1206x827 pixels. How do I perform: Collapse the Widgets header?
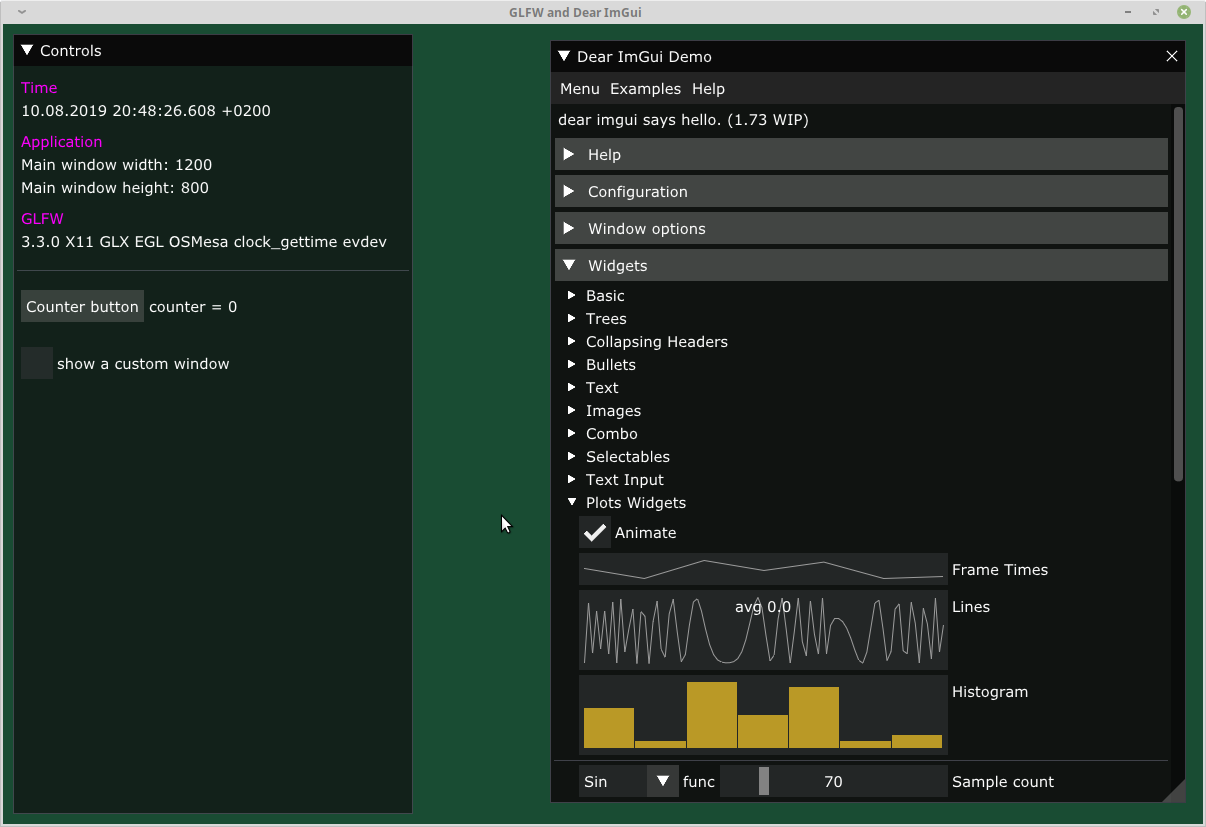pyautogui.click(x=861, y=265)
